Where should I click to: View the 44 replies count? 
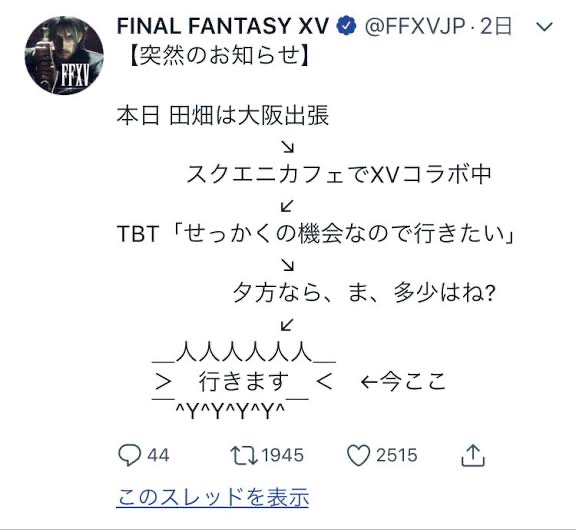158,455
